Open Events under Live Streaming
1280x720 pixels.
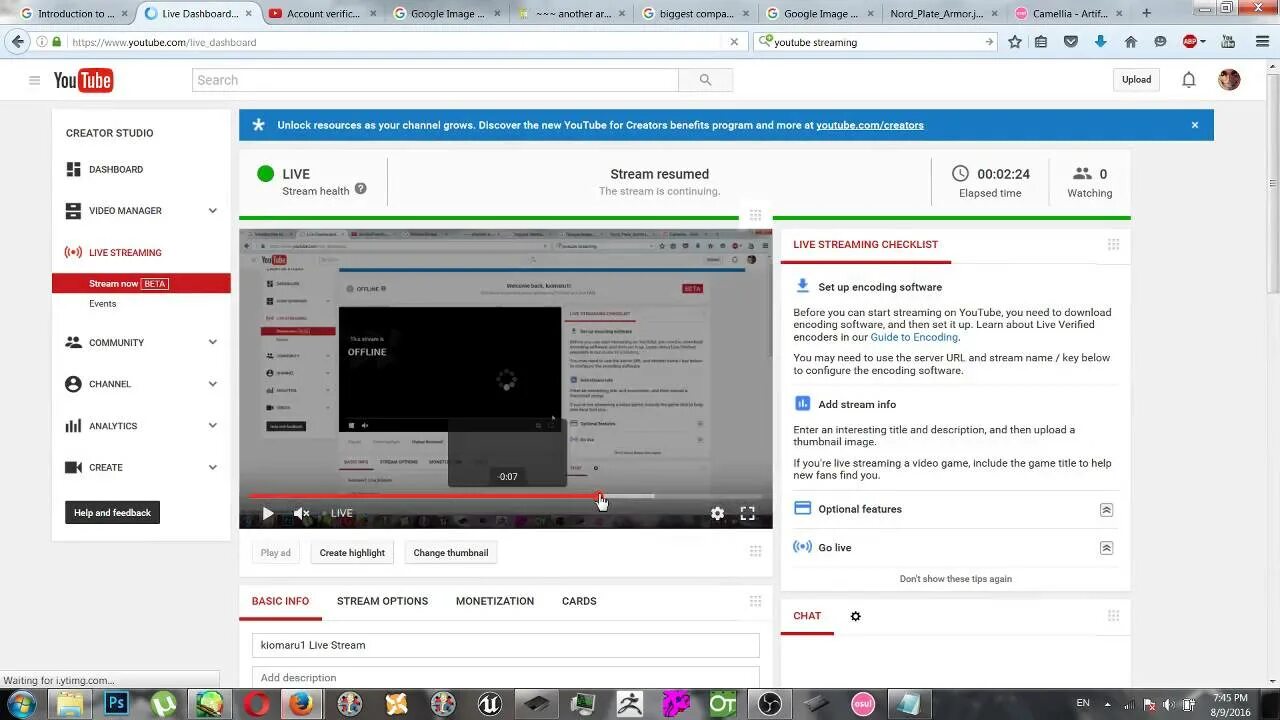coord(102,303)
